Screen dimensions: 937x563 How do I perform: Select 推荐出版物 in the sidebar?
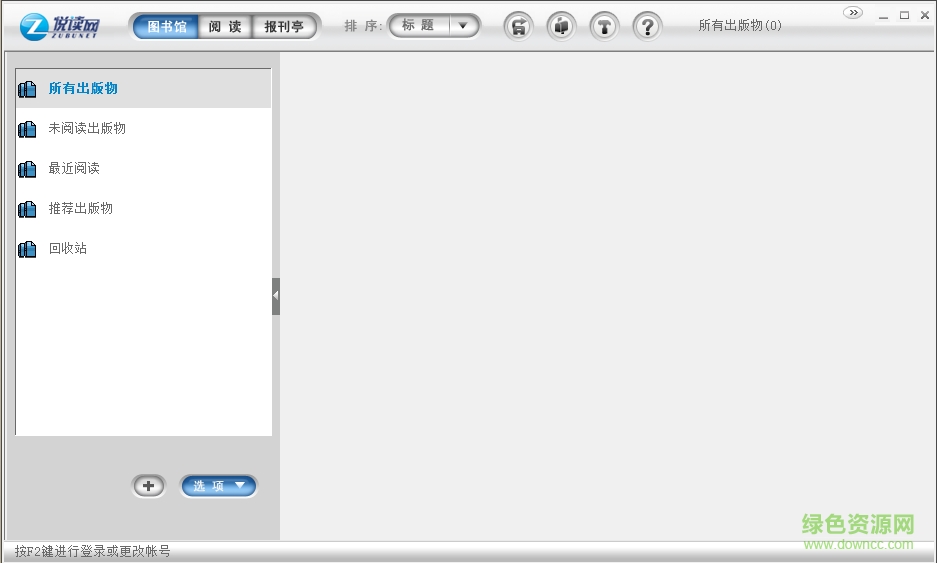[x=143, y=209]
